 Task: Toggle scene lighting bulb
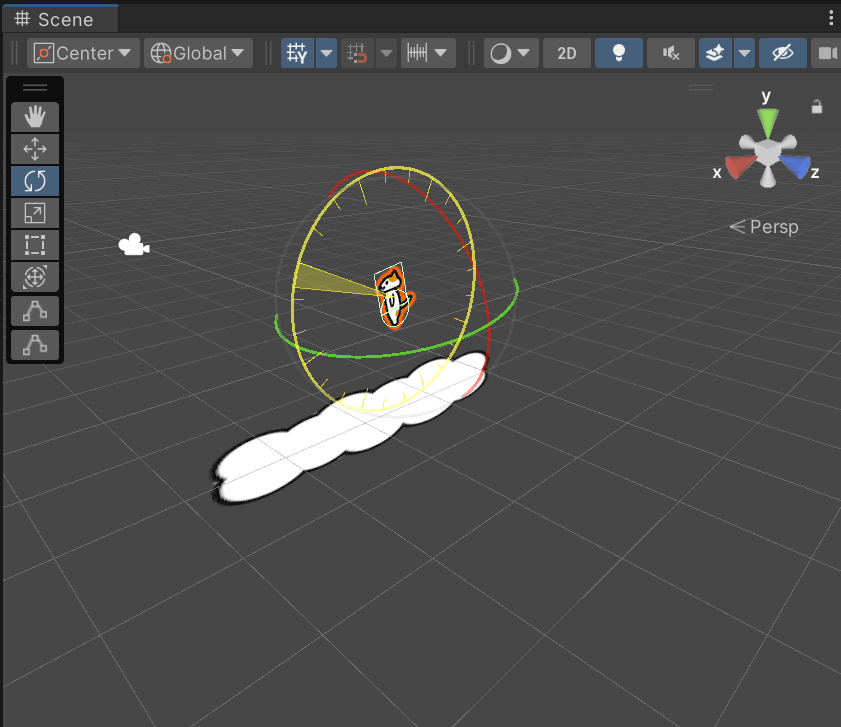coord(618,53)
